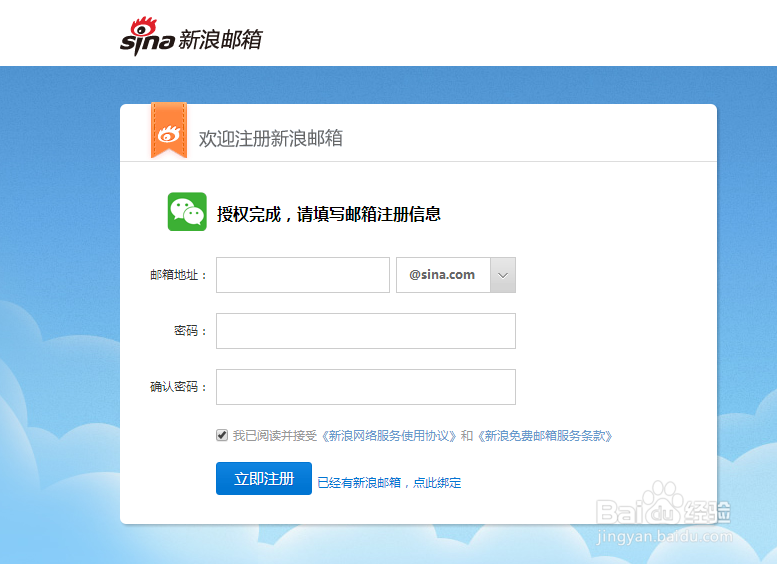Viewport: 777px width, 564px height.
Task: Open the 新浪网络服务使用协议 link
Action: pyautogui.click(x=389, y=436)
